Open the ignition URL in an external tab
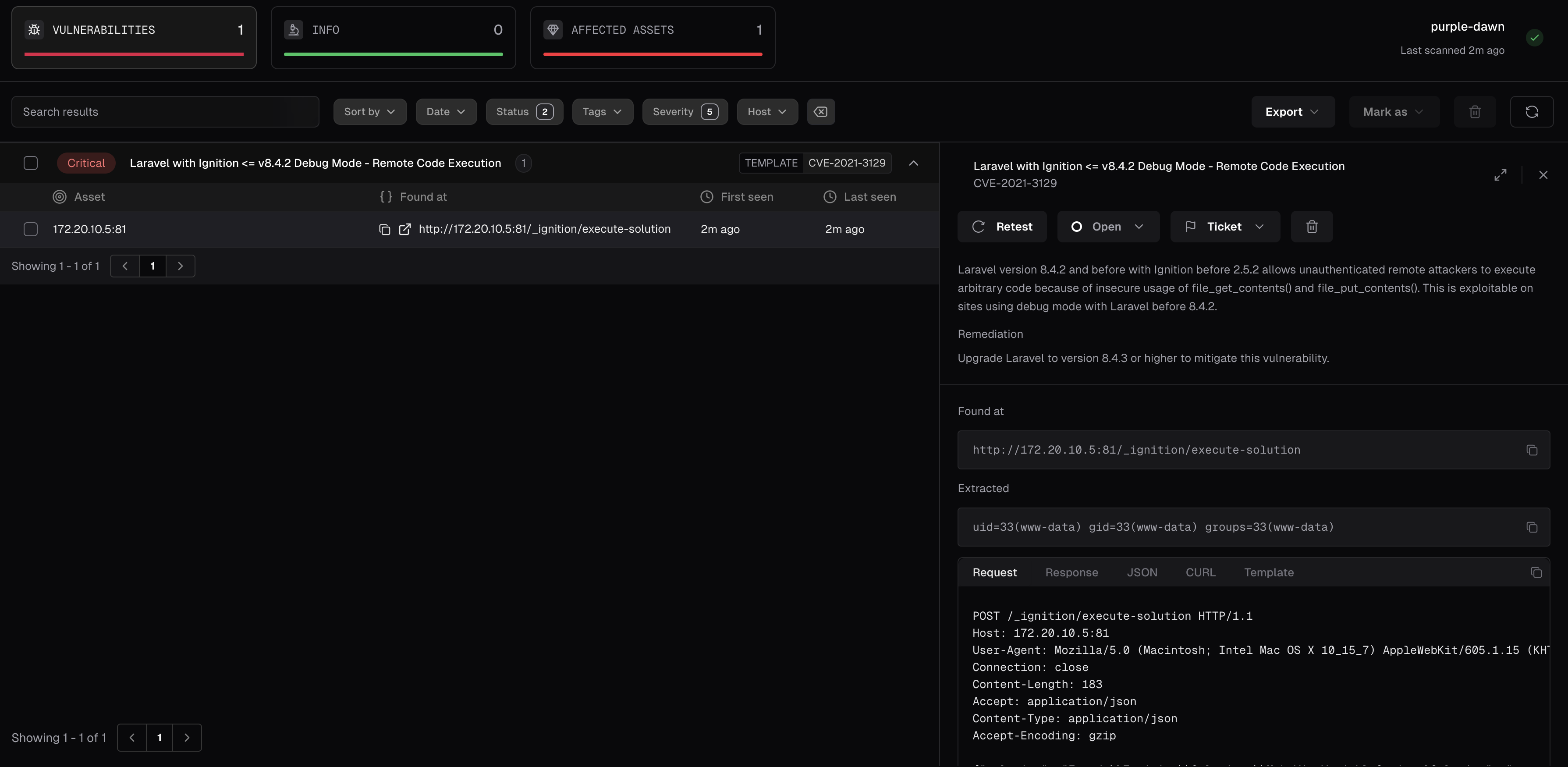Viewport: 1568px width, 767px height. [405, 230]
